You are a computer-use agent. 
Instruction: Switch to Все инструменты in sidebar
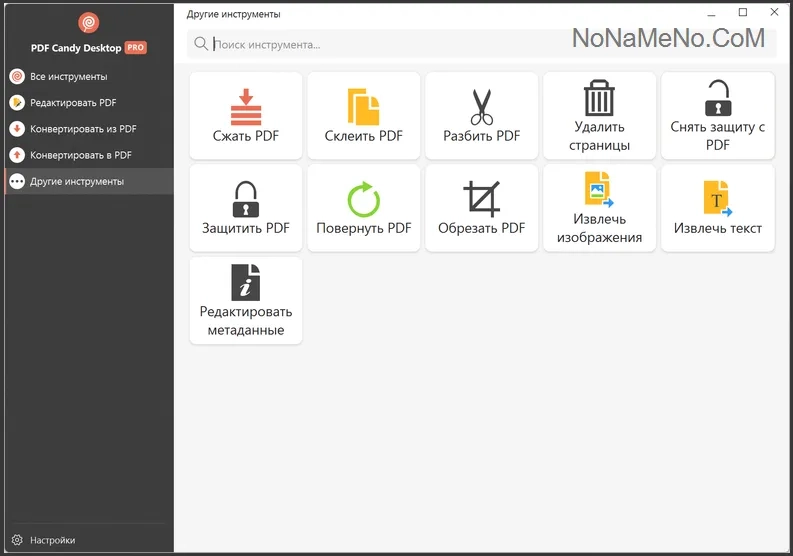pos(68,76)
